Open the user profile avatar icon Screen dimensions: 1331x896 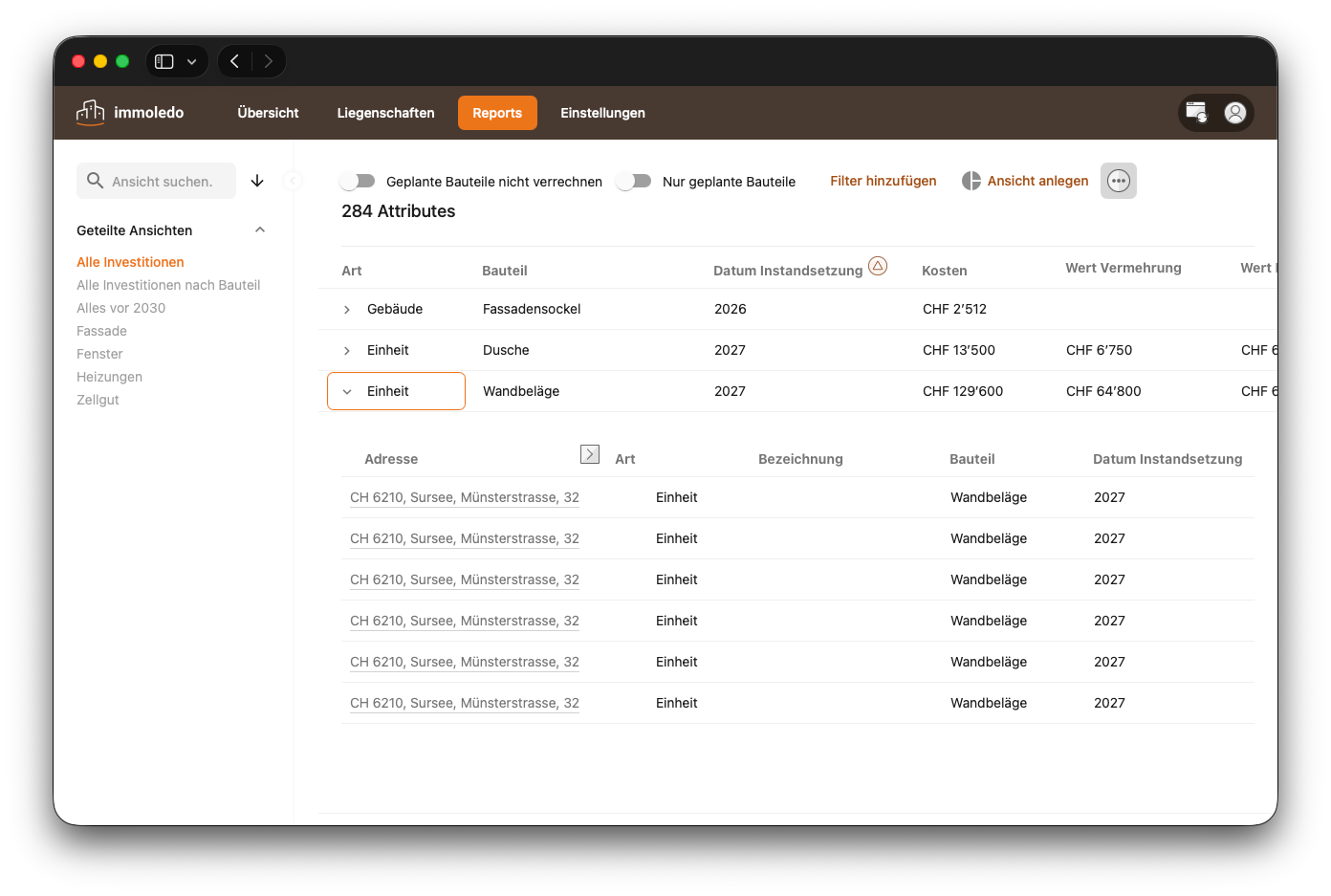[x=1235, y=113]
